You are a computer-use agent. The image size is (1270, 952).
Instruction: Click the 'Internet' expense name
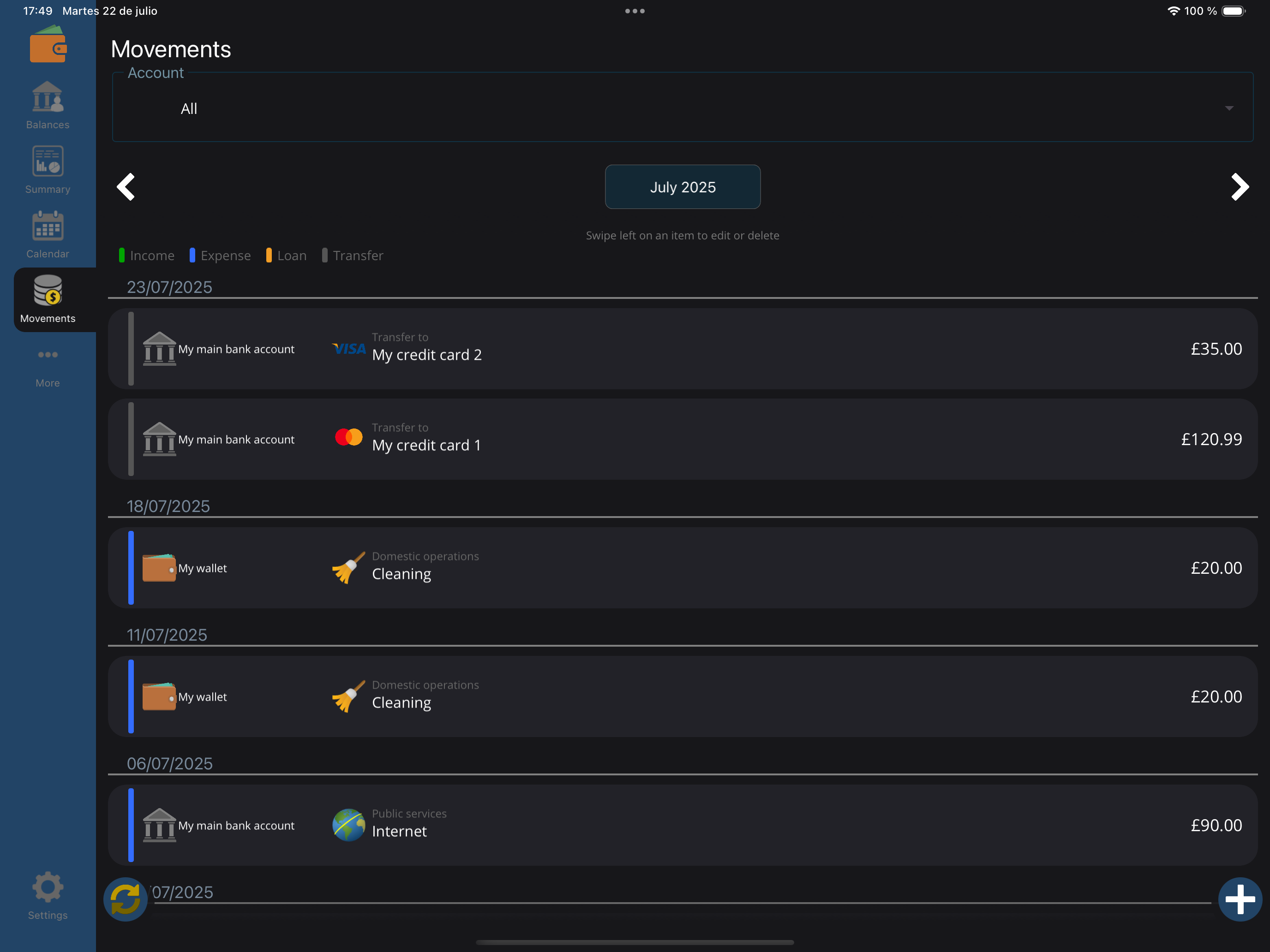click(x=399, y=831)
